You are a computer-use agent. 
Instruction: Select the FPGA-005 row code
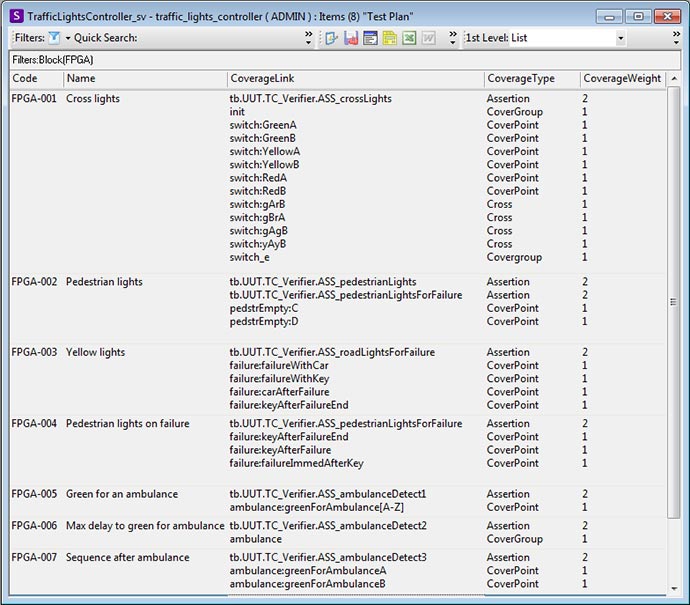34,494
